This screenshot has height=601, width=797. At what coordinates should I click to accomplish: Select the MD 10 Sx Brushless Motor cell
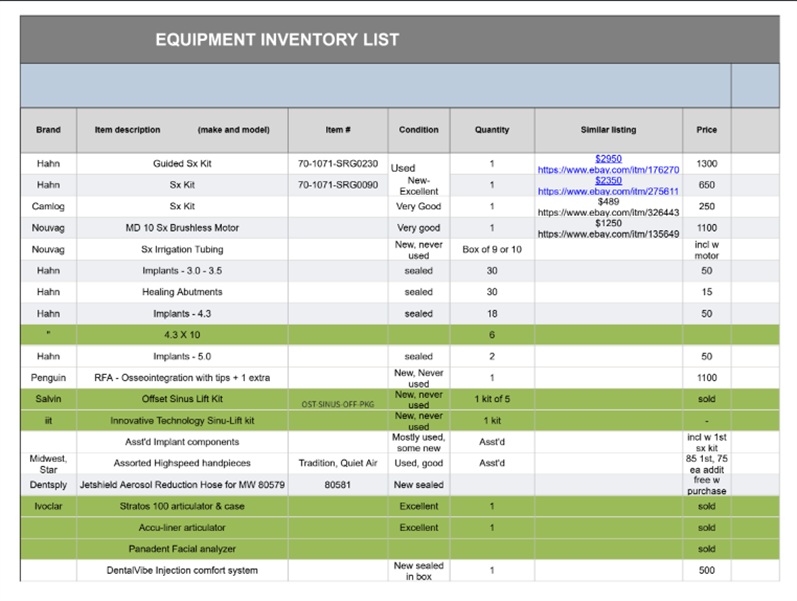pos(182,228)
